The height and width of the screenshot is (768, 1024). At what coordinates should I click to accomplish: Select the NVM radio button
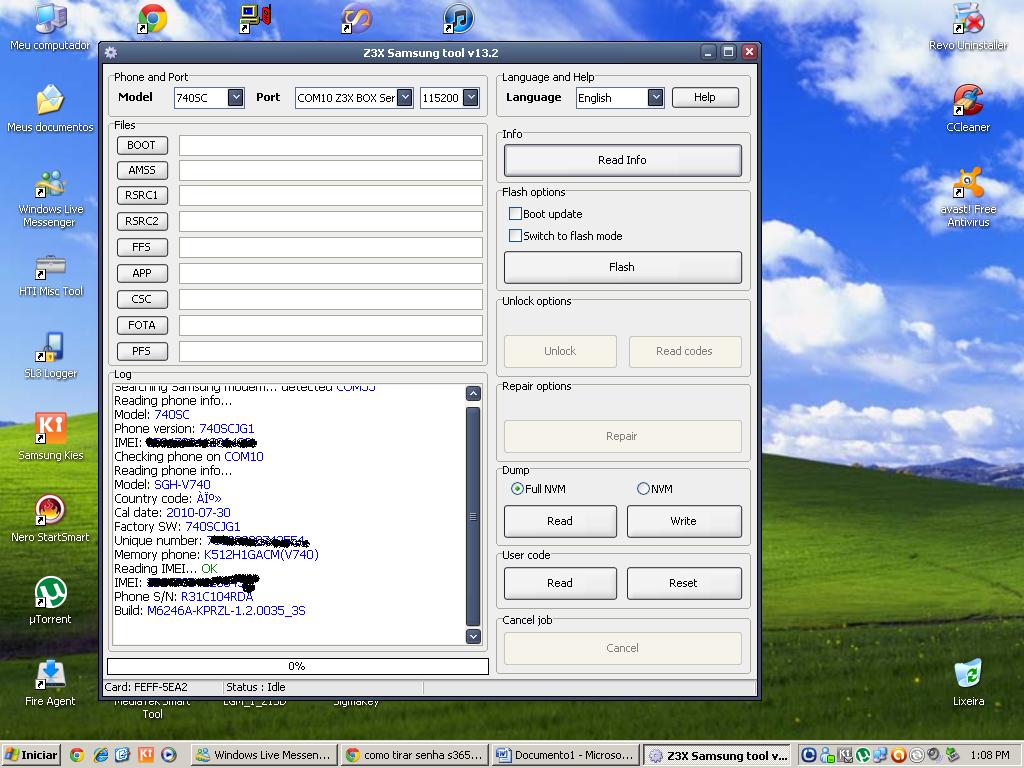tap(643, 488)
